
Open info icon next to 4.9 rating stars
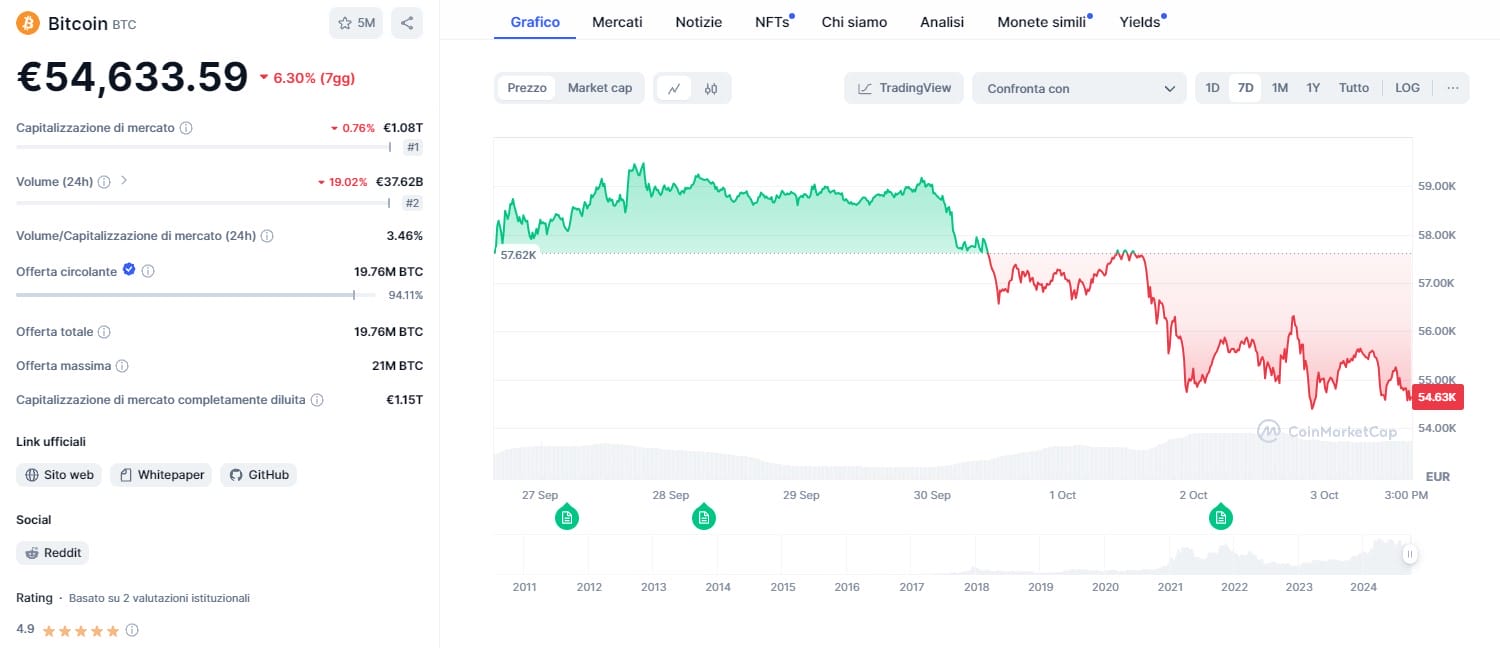[132, 630]
